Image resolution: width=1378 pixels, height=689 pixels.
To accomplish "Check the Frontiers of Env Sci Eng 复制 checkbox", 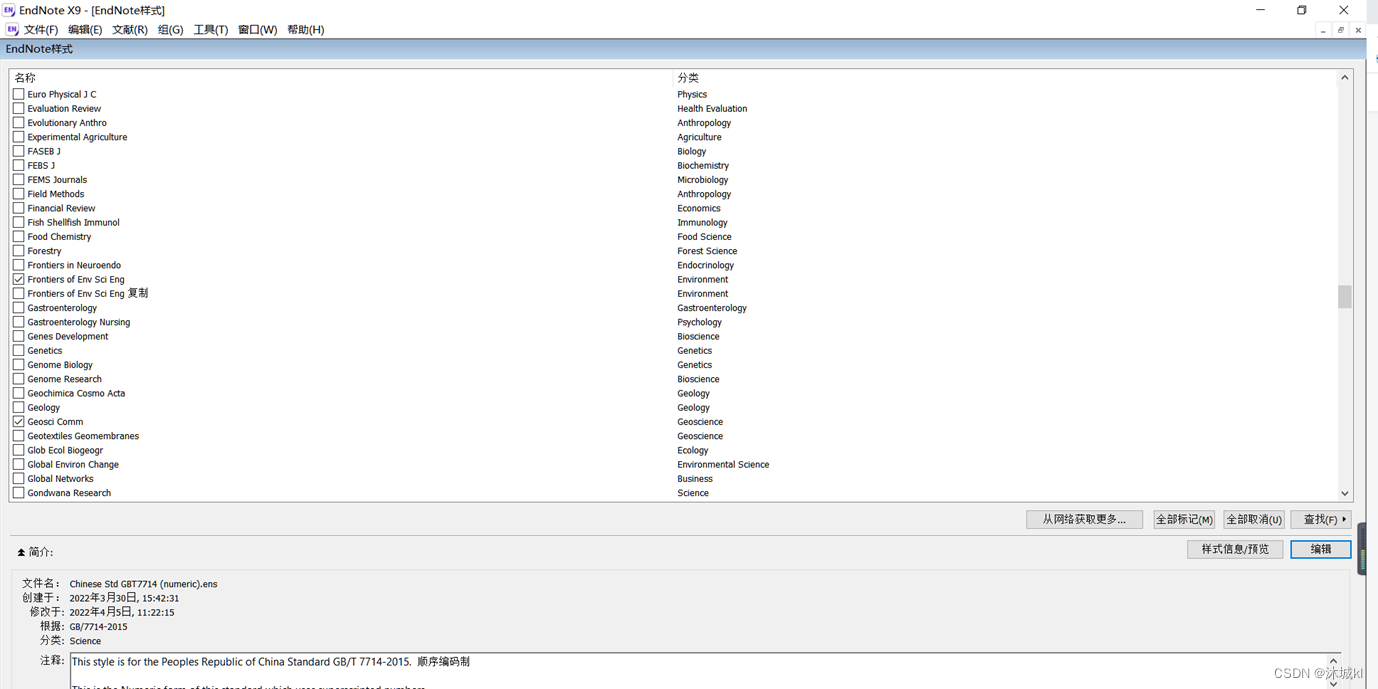I will tap(18, 293).
